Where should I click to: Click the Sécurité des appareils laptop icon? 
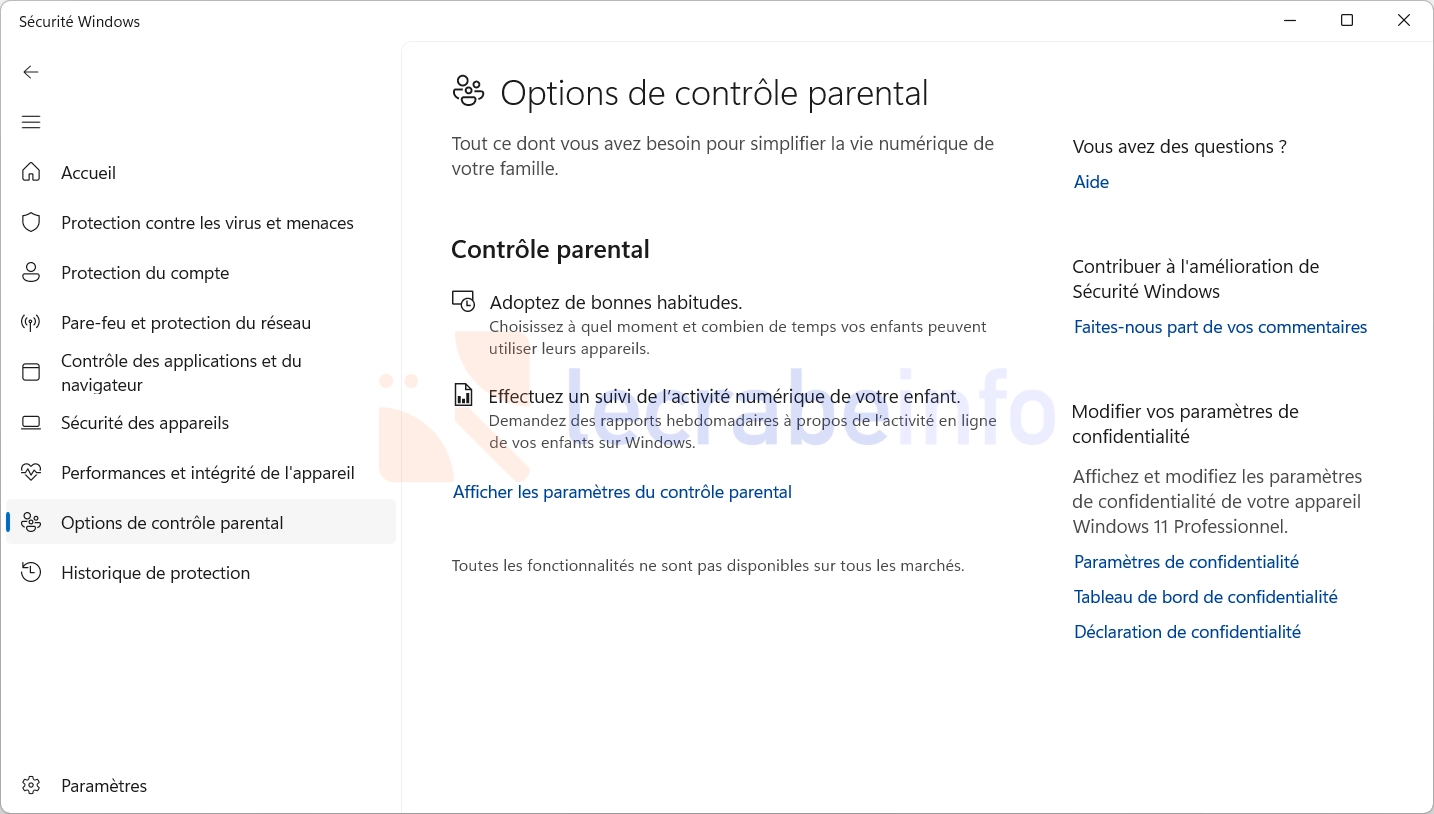pos(31,422)
